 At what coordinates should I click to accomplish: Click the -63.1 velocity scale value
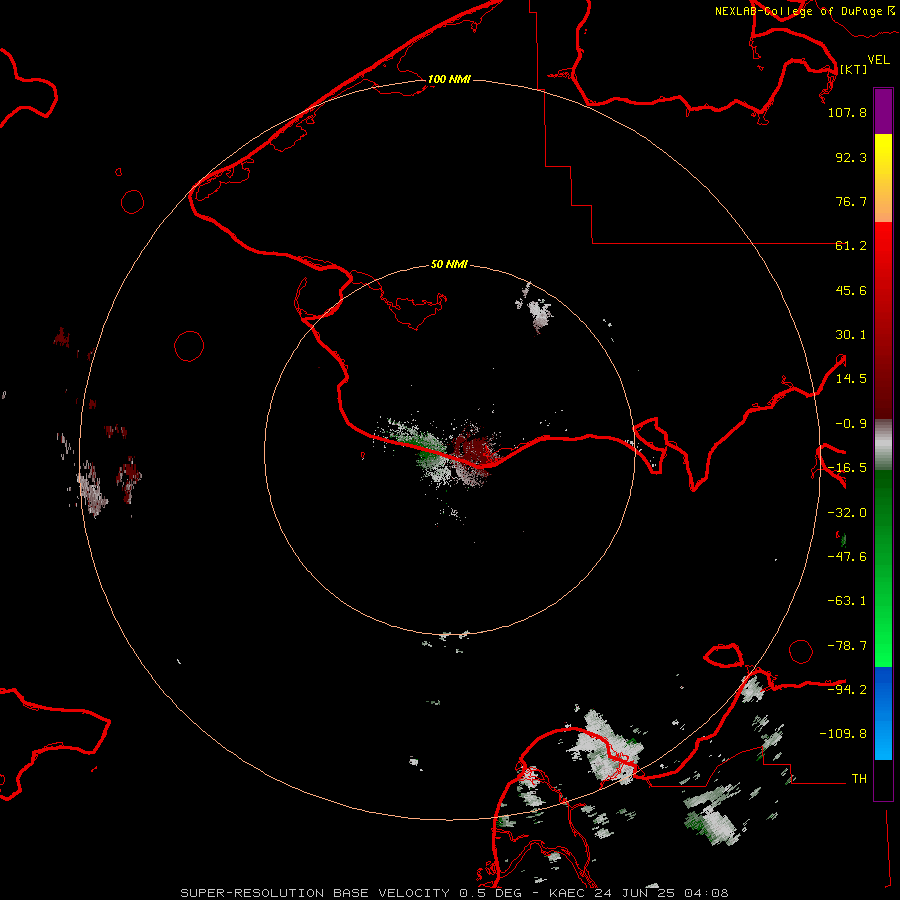pos(847,601)
